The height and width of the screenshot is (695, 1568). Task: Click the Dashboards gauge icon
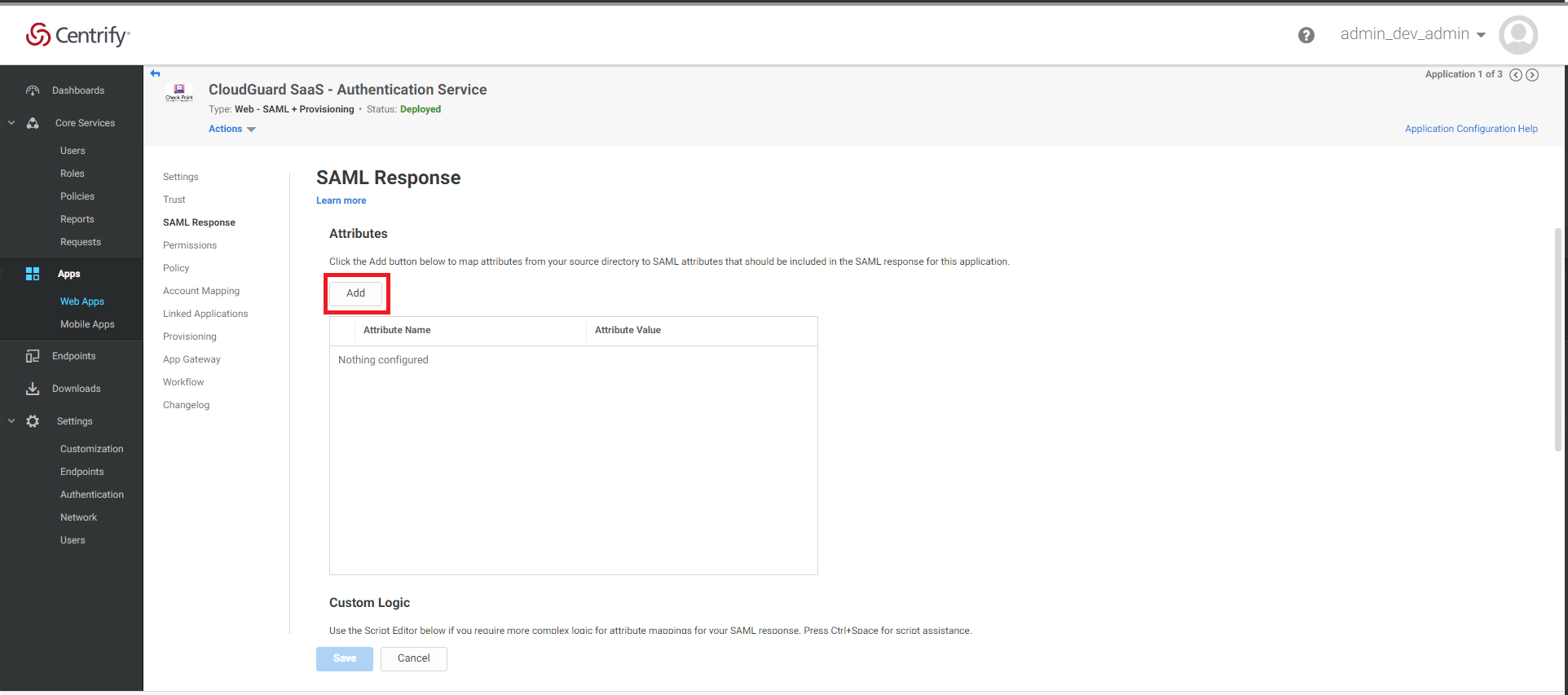point(33,90)
